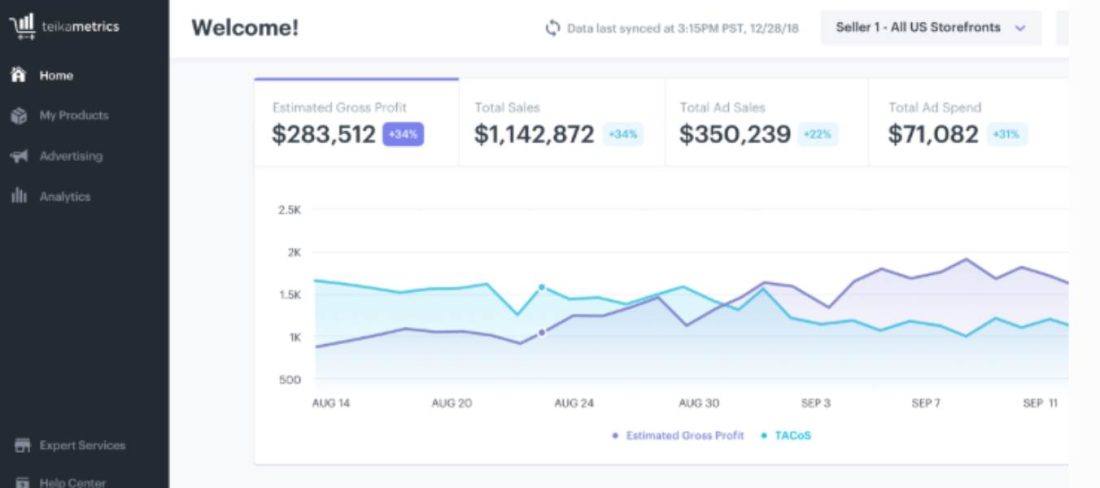Select the Total Ad Spend metric tab
This screenshot has width=1100, height=488.
968,123
